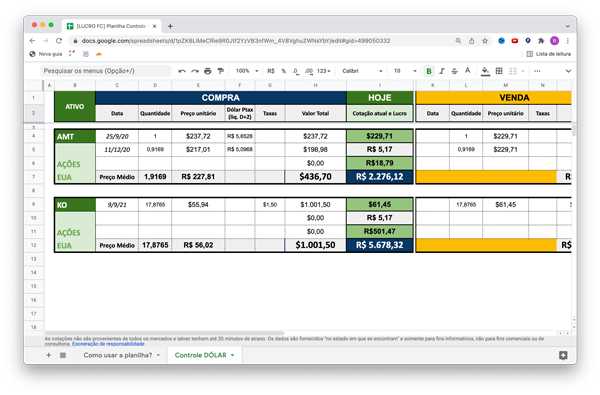Switch to Como usar a planilha? sheet
600x395 pixels.
pyautogui.click(x=117, y=355)
